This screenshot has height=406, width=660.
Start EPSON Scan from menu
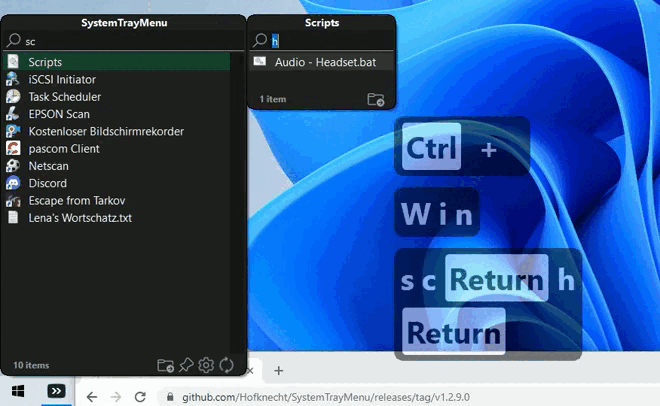click(x=59, y=114)
